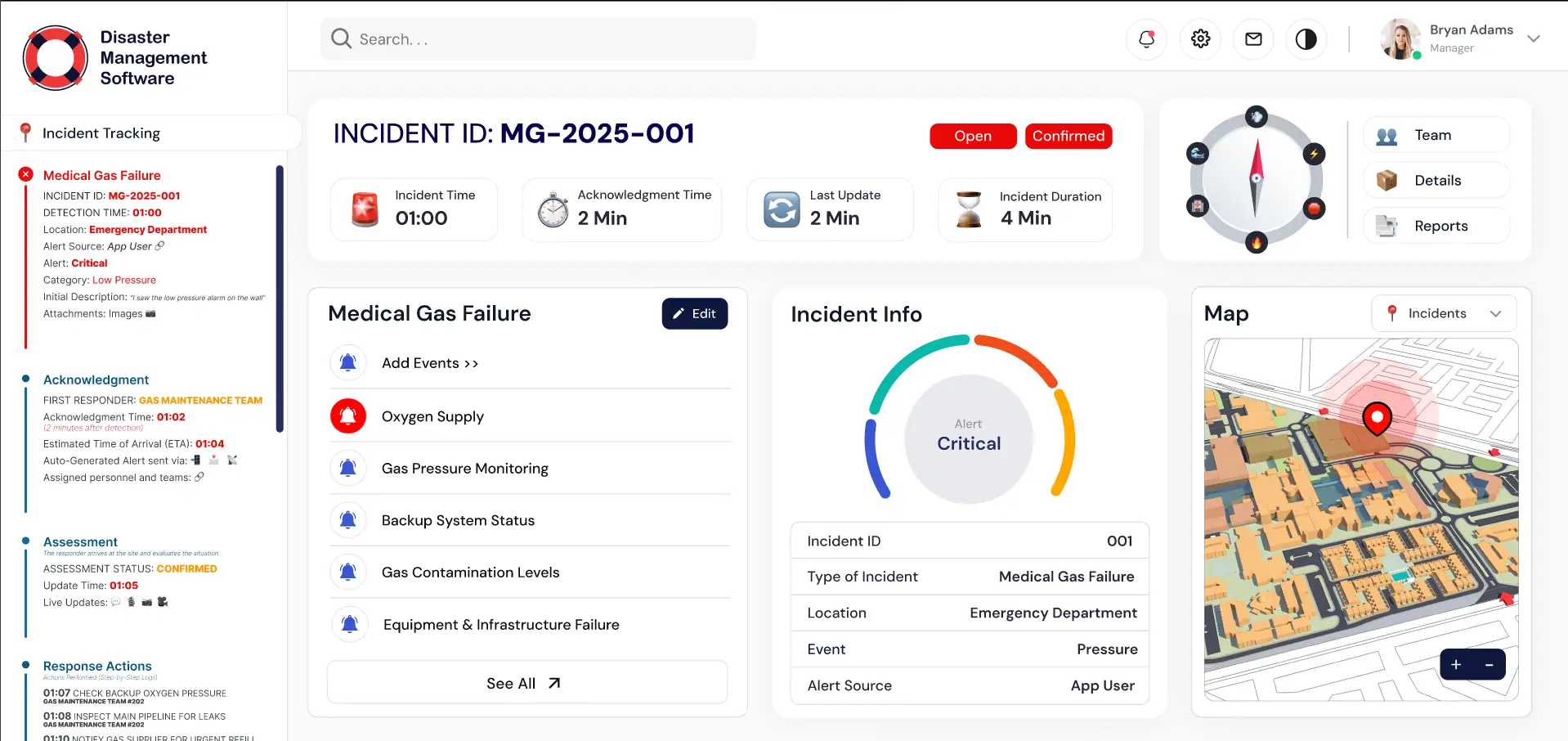Toggle the red bell for Oxygen Supply
The width and height of the screenshot is (1568, 741).
tap(348, 415)
